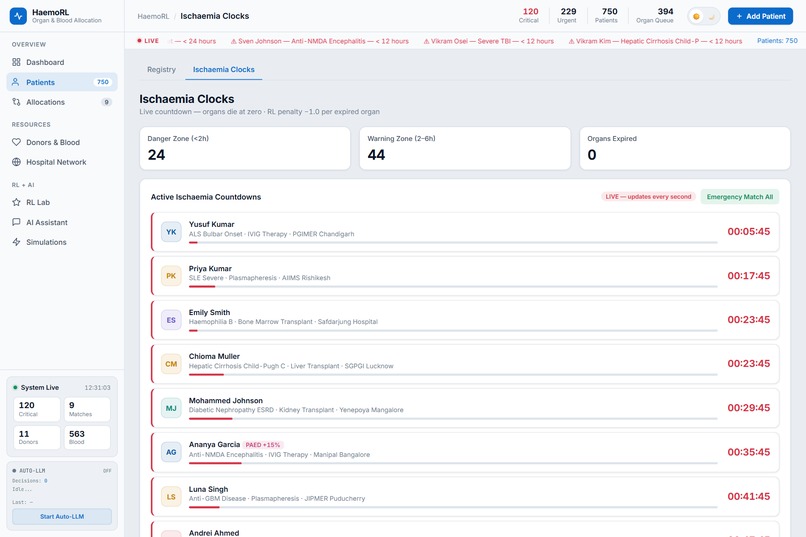Click the Emily Smith patient name
The width and height of the screenshot is (806, 537).
(209, 312)
